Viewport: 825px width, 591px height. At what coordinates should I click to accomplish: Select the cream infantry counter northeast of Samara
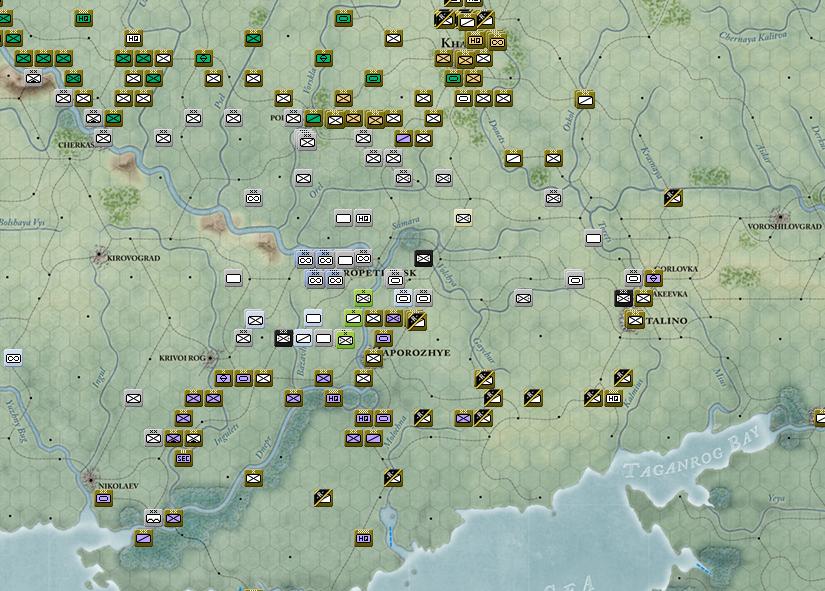[463, 218]
